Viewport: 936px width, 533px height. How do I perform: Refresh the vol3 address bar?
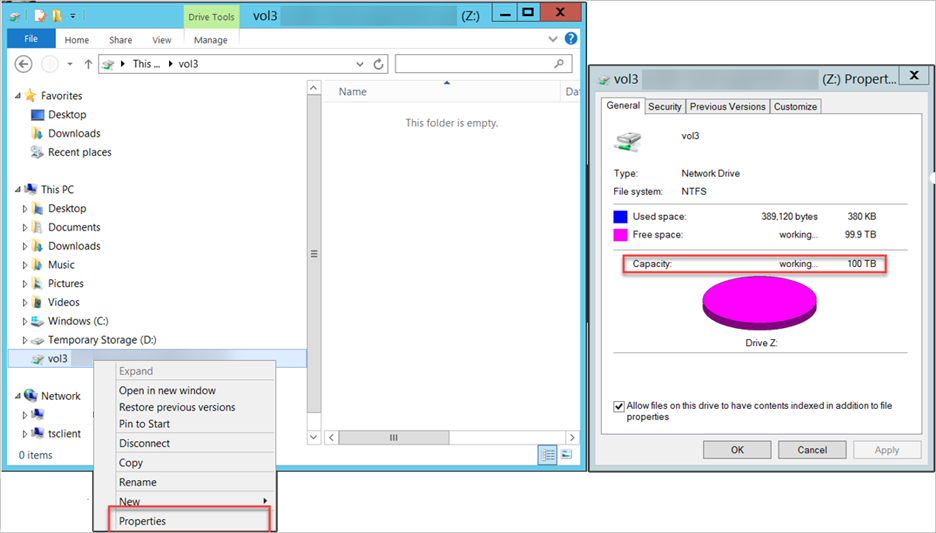[x=378, y=64]
